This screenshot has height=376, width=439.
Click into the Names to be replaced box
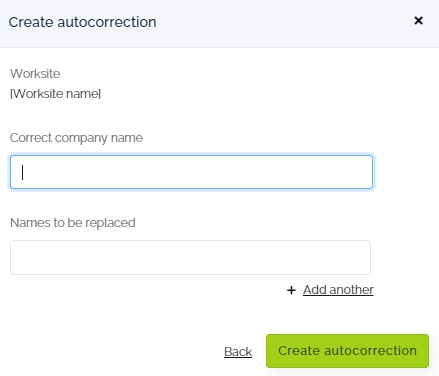(190, 257)
